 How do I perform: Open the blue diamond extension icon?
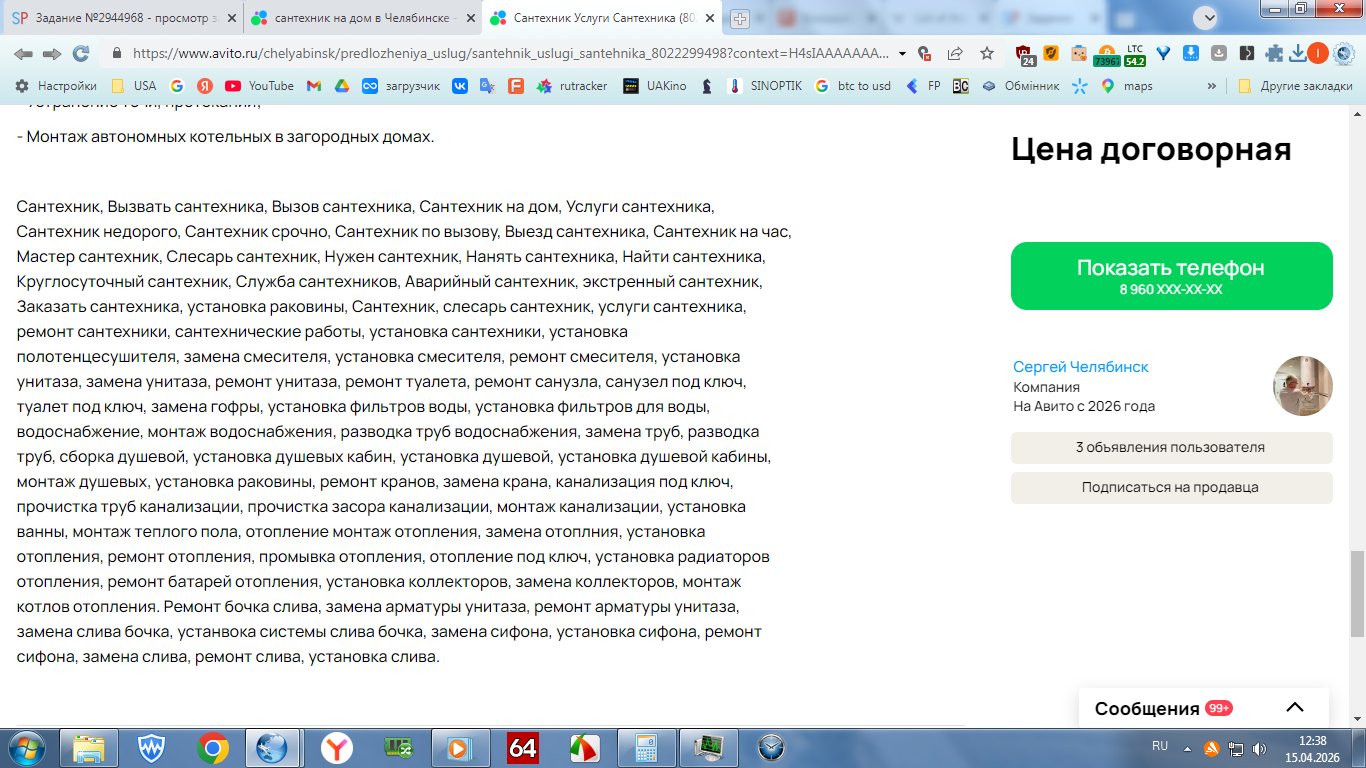pos(1163,53)
